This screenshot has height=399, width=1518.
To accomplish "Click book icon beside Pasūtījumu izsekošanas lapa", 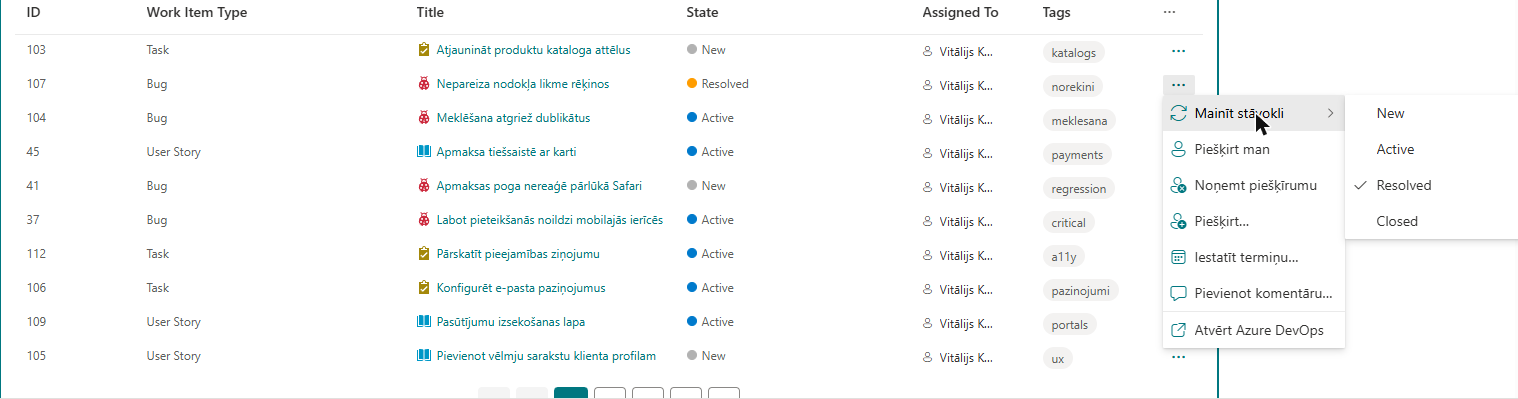I will [x=423, y=322].
